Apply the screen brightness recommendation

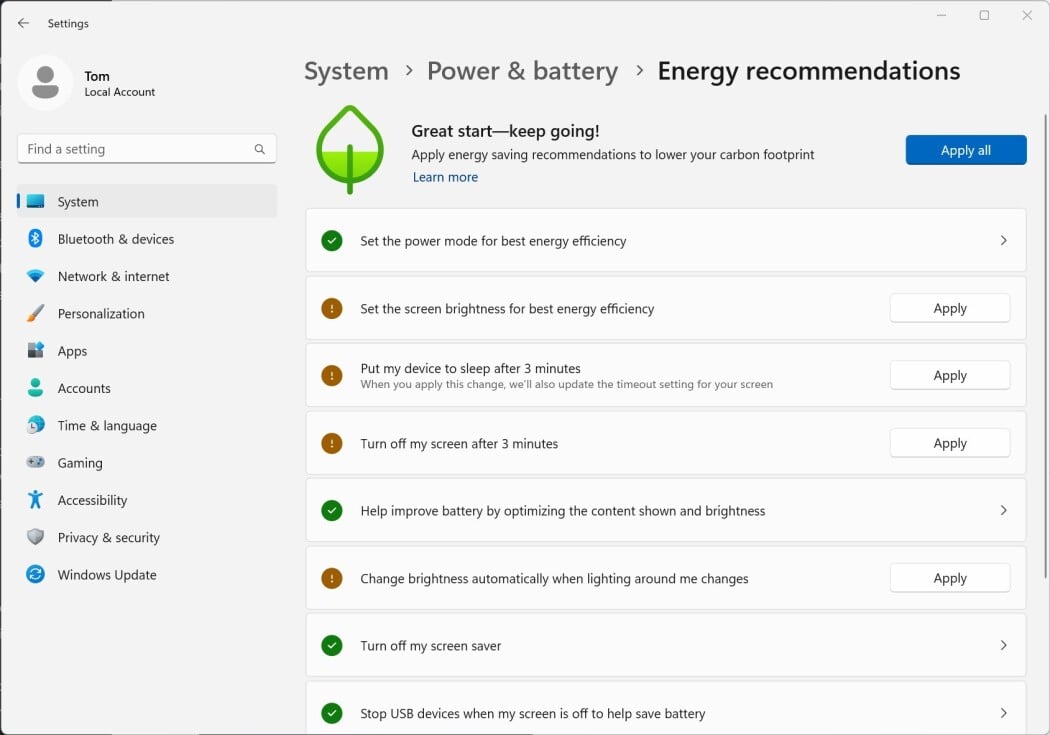949,307
